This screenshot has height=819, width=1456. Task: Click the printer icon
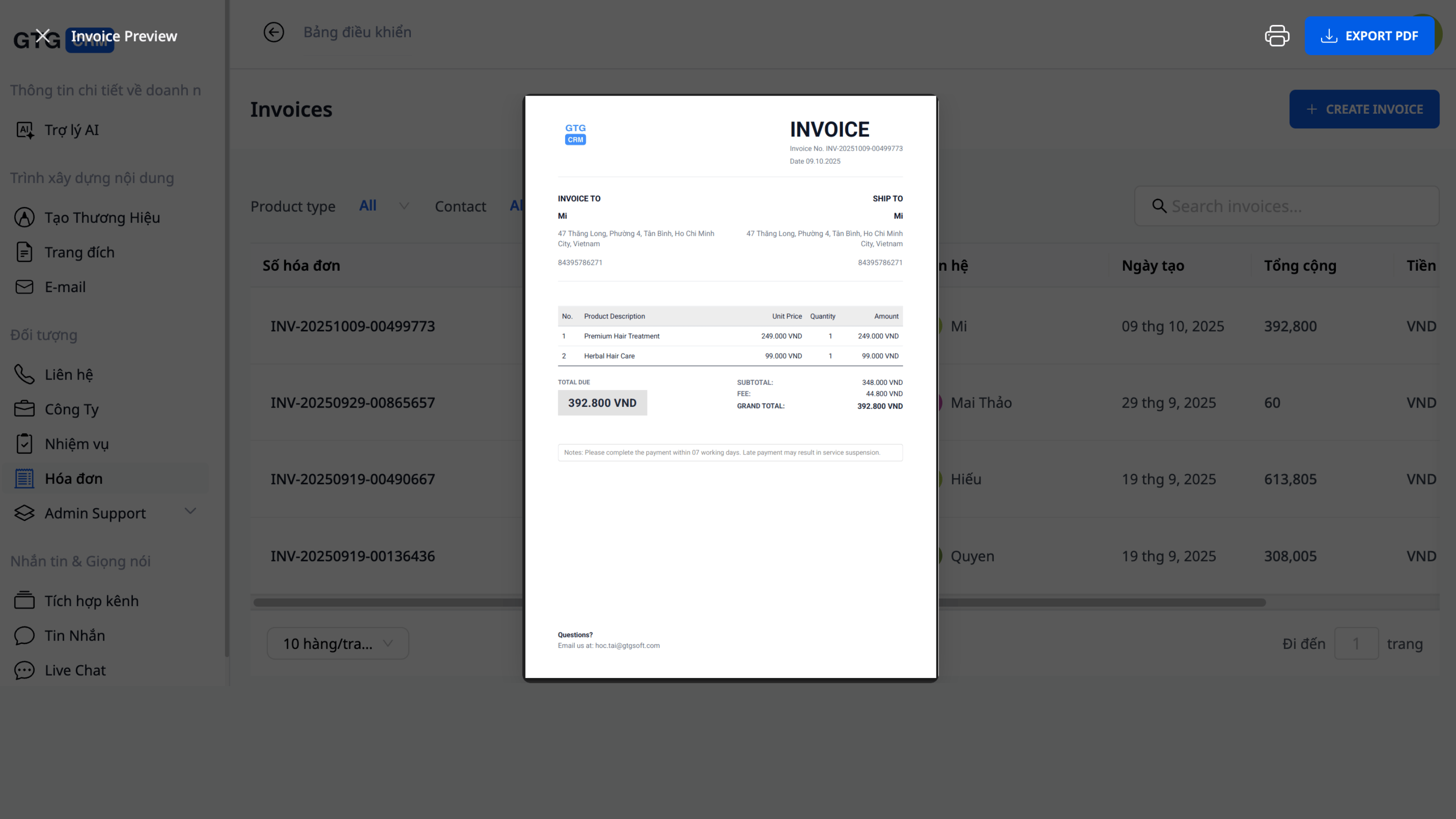click(x=1276, y=35)
